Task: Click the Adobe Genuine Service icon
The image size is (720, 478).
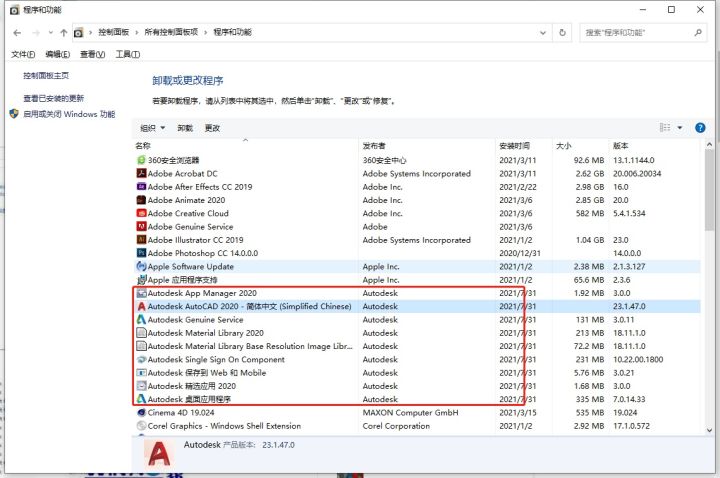Action: (141, 226)
